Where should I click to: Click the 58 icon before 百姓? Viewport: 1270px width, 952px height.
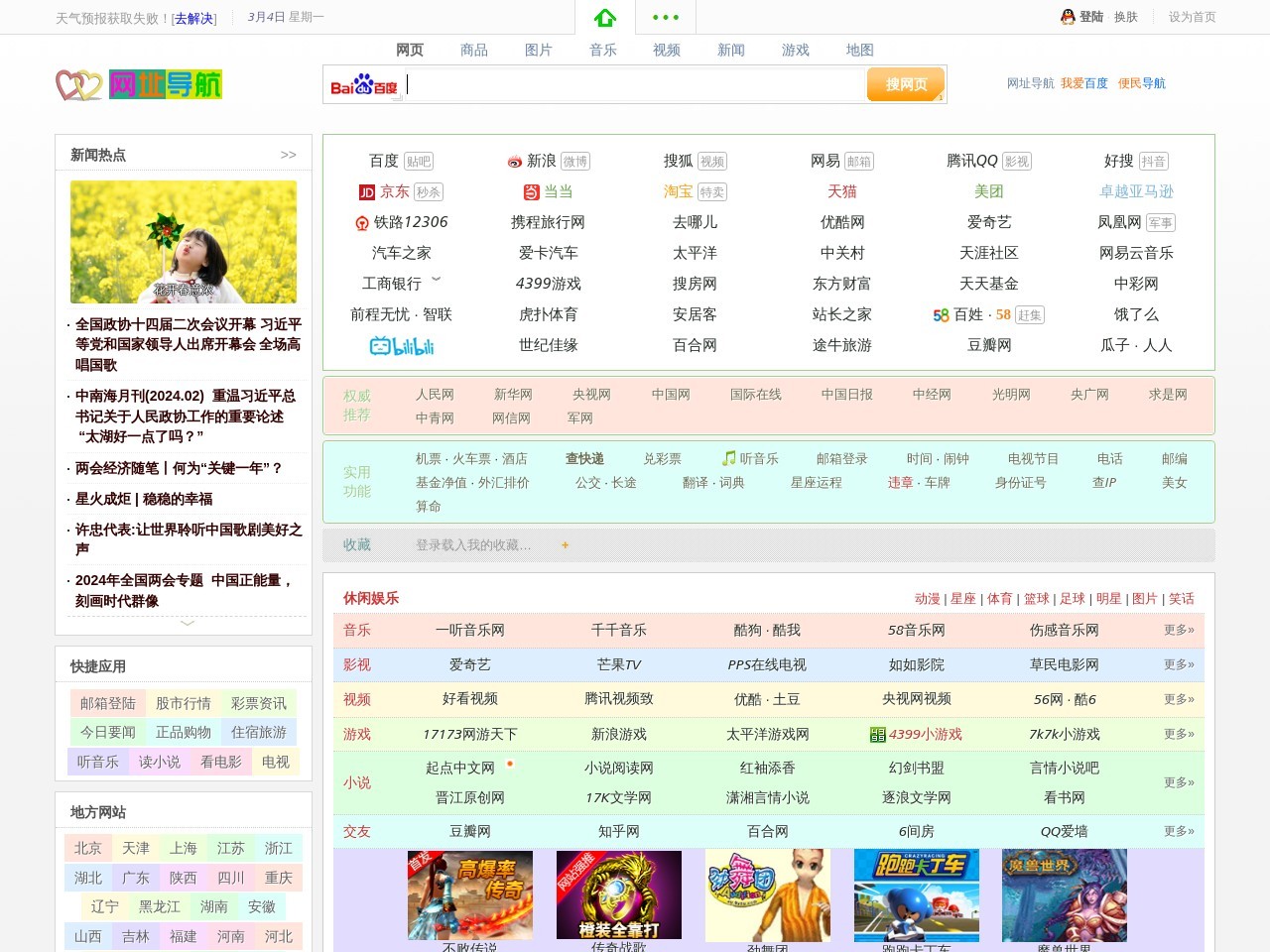pyautogui.click(x=940, y=314)
